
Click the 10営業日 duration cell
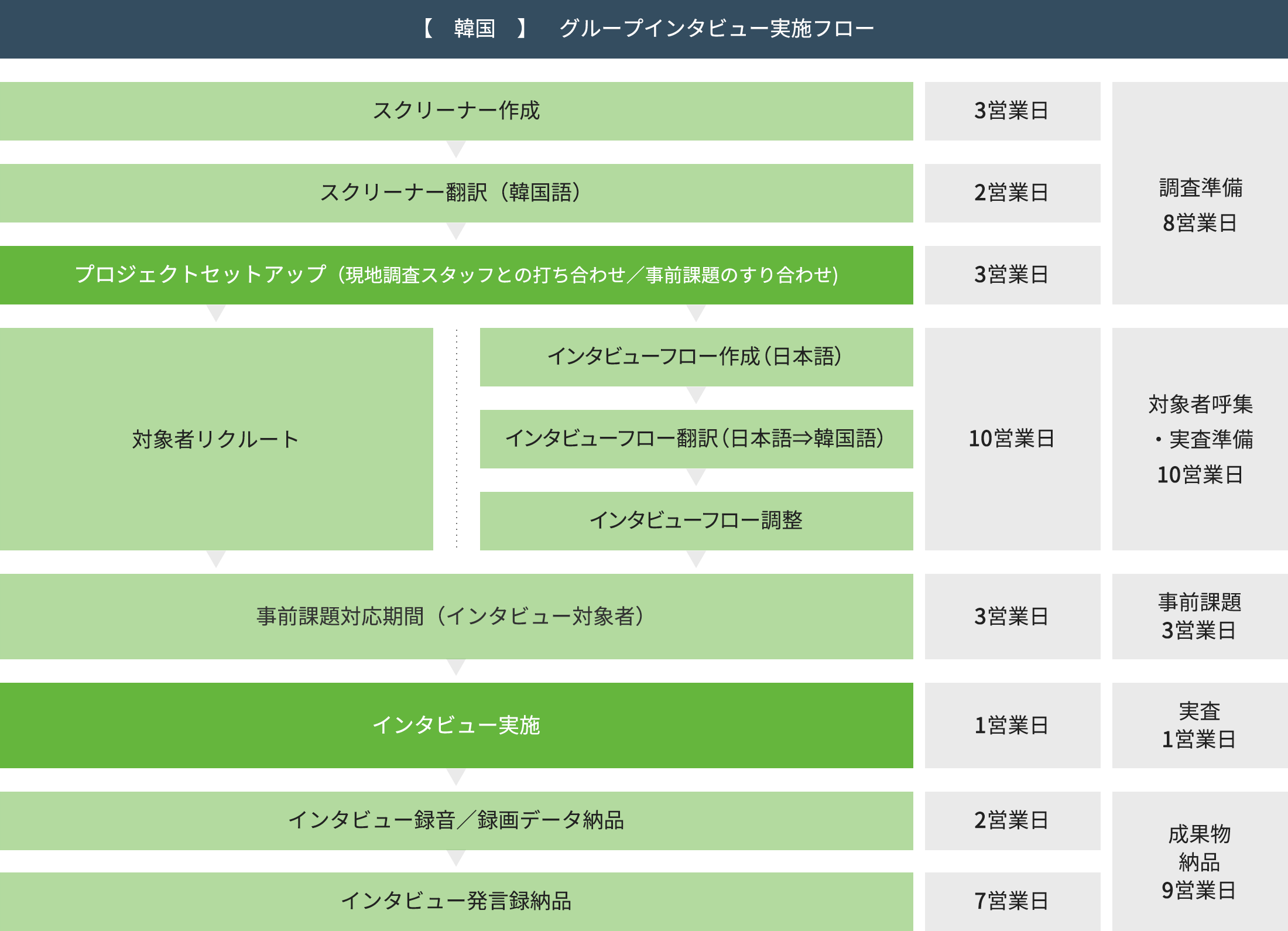(1012, 439)
